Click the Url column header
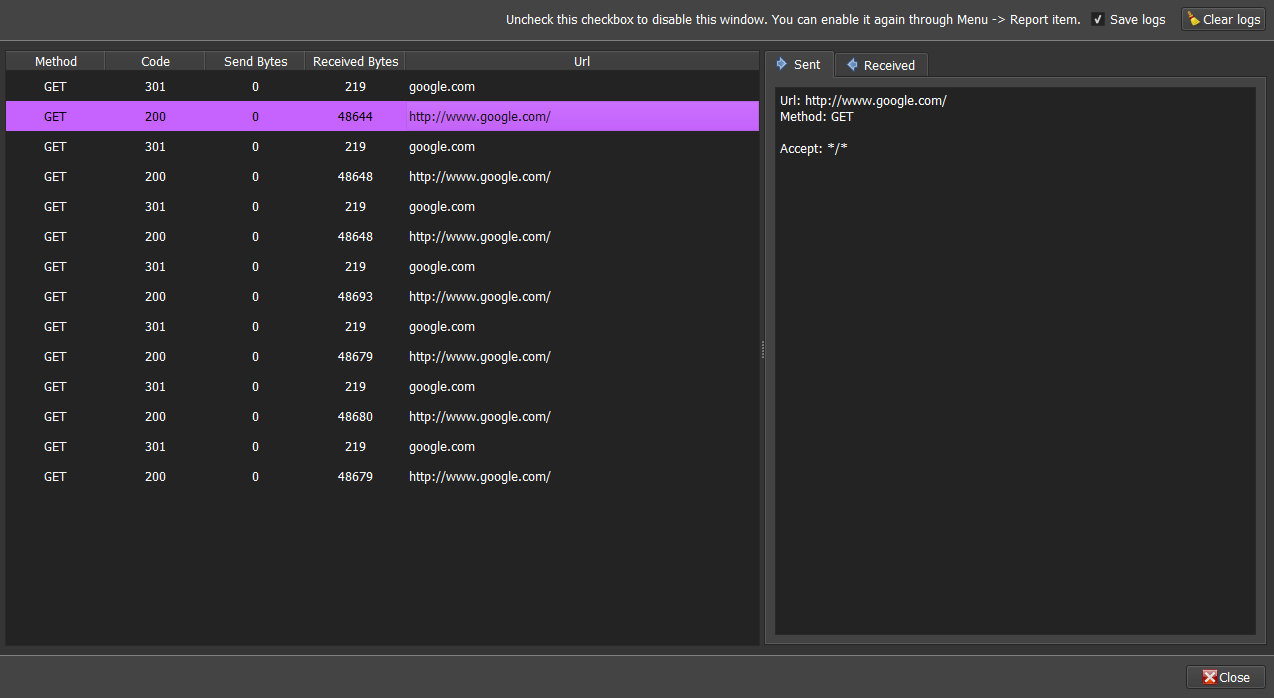Viewport: 1274px width, 698px height. click(x=582, y=61)
